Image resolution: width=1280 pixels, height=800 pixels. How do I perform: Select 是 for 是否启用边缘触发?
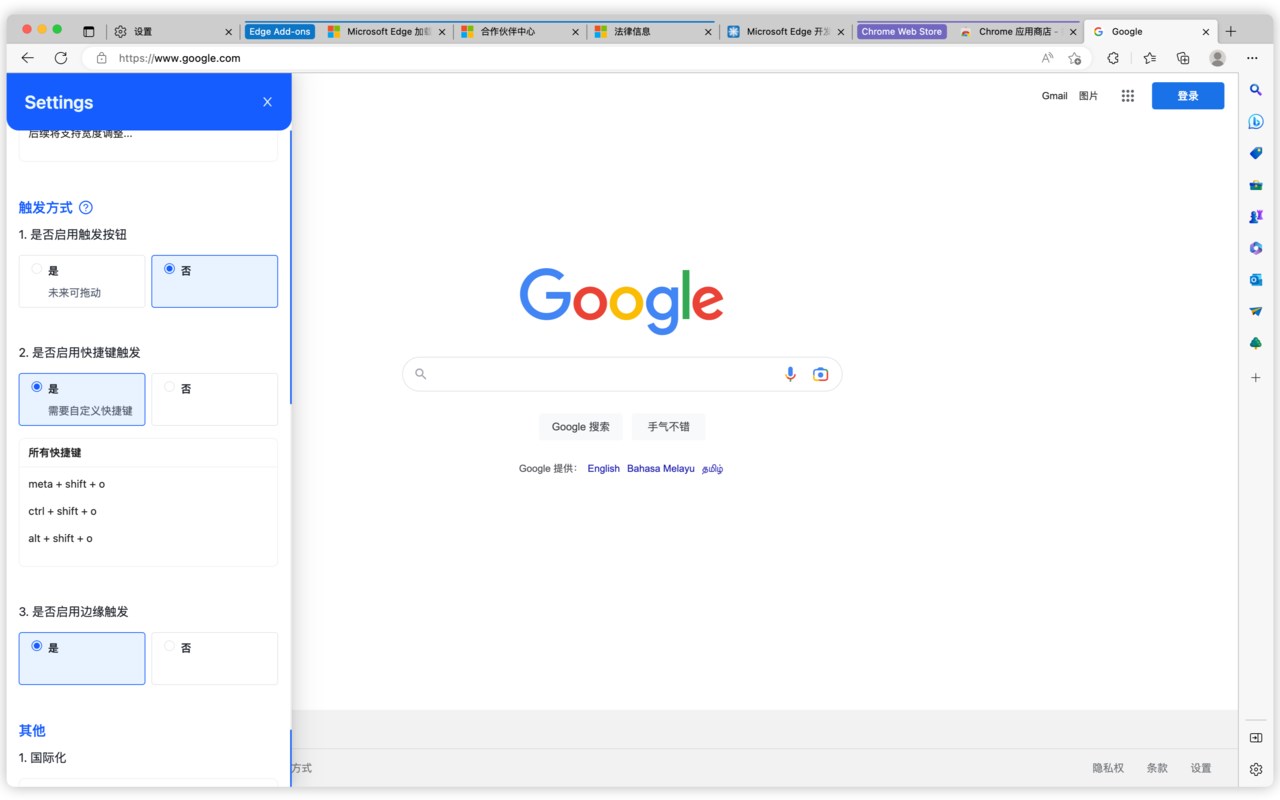point(82,658)
